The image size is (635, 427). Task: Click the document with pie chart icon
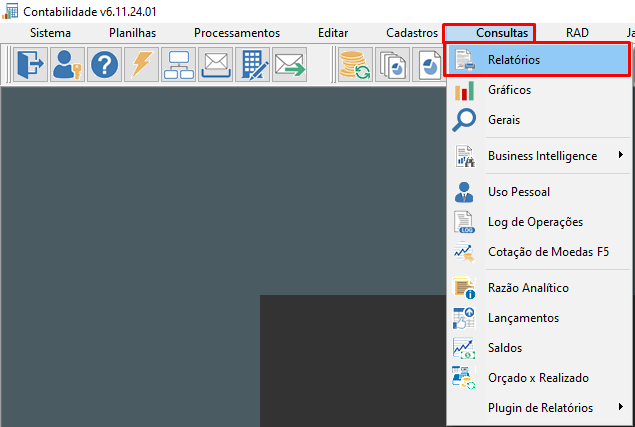(x=429, y=64)
